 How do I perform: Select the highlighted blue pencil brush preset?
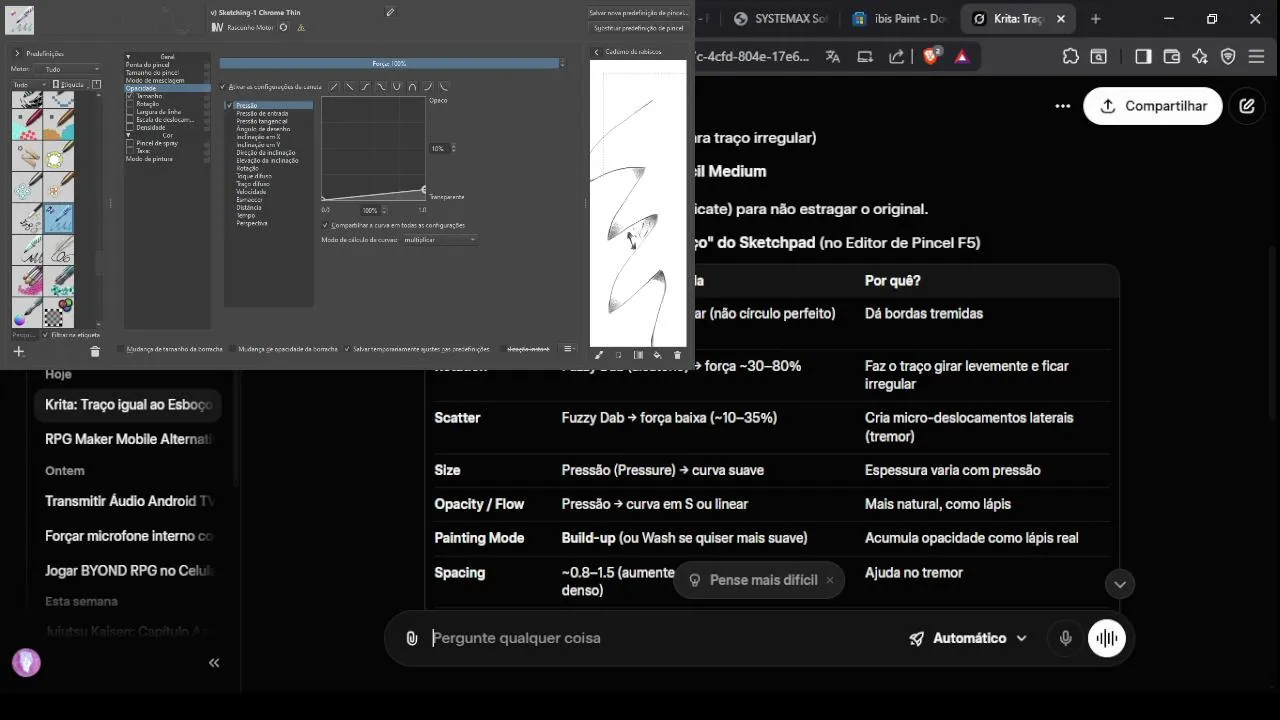point(58,218)
